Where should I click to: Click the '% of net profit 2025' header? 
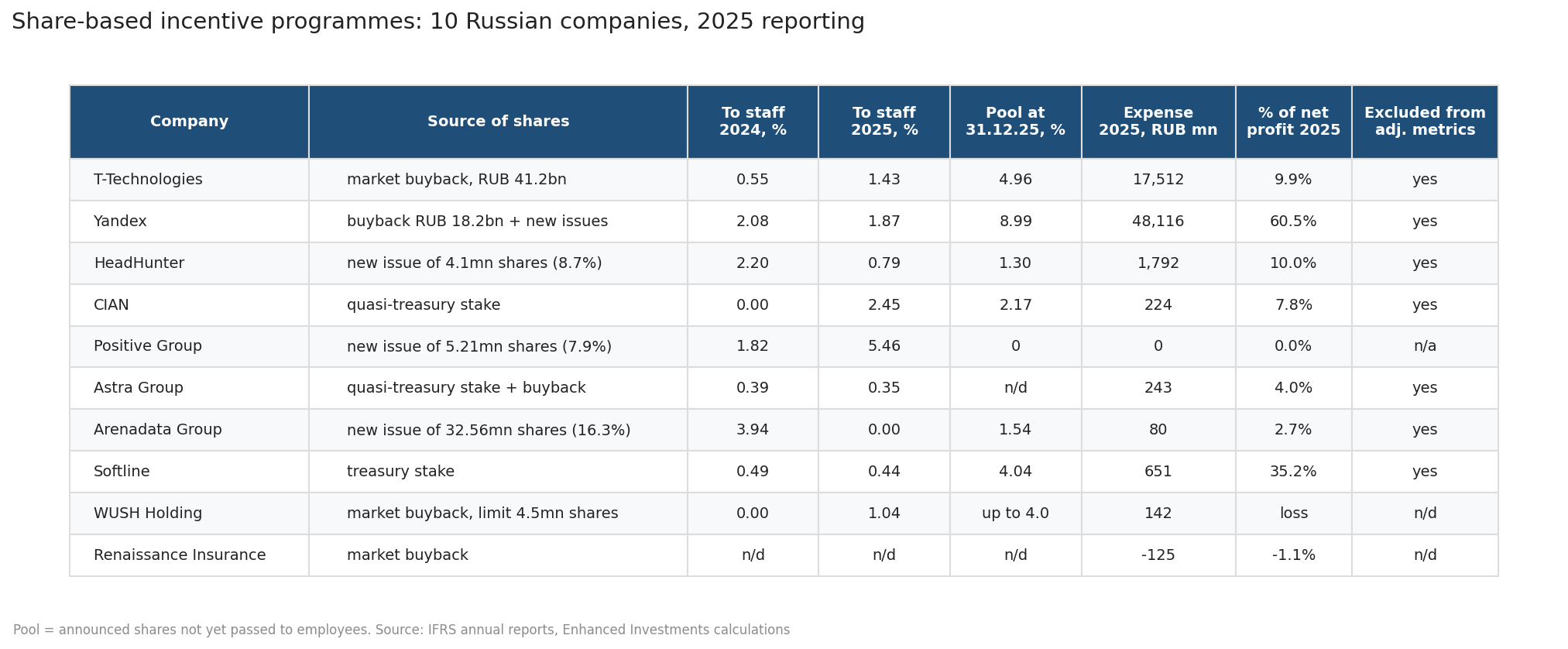[x=1293, y=122]
